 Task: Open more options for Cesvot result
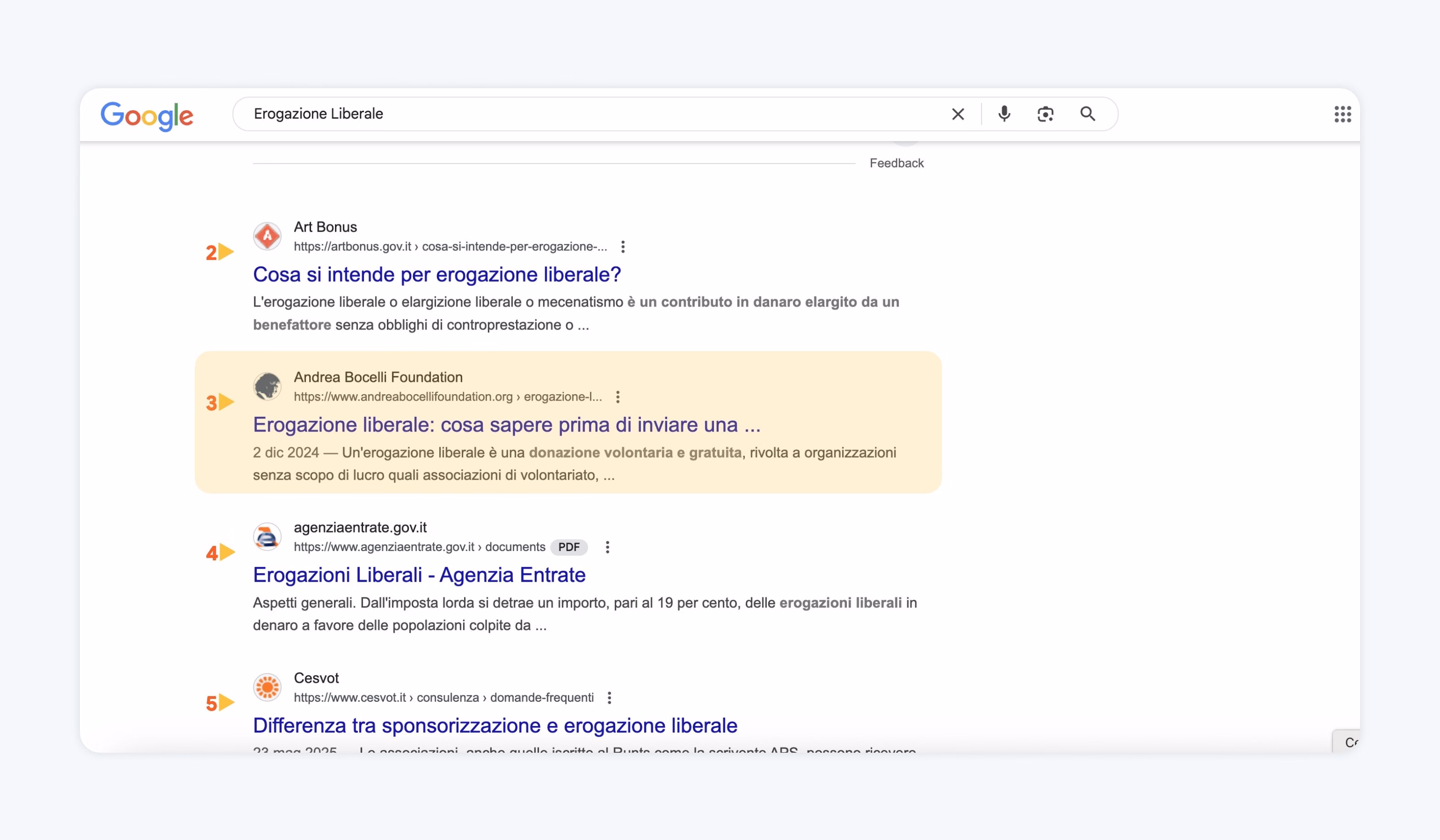(610, 698)
